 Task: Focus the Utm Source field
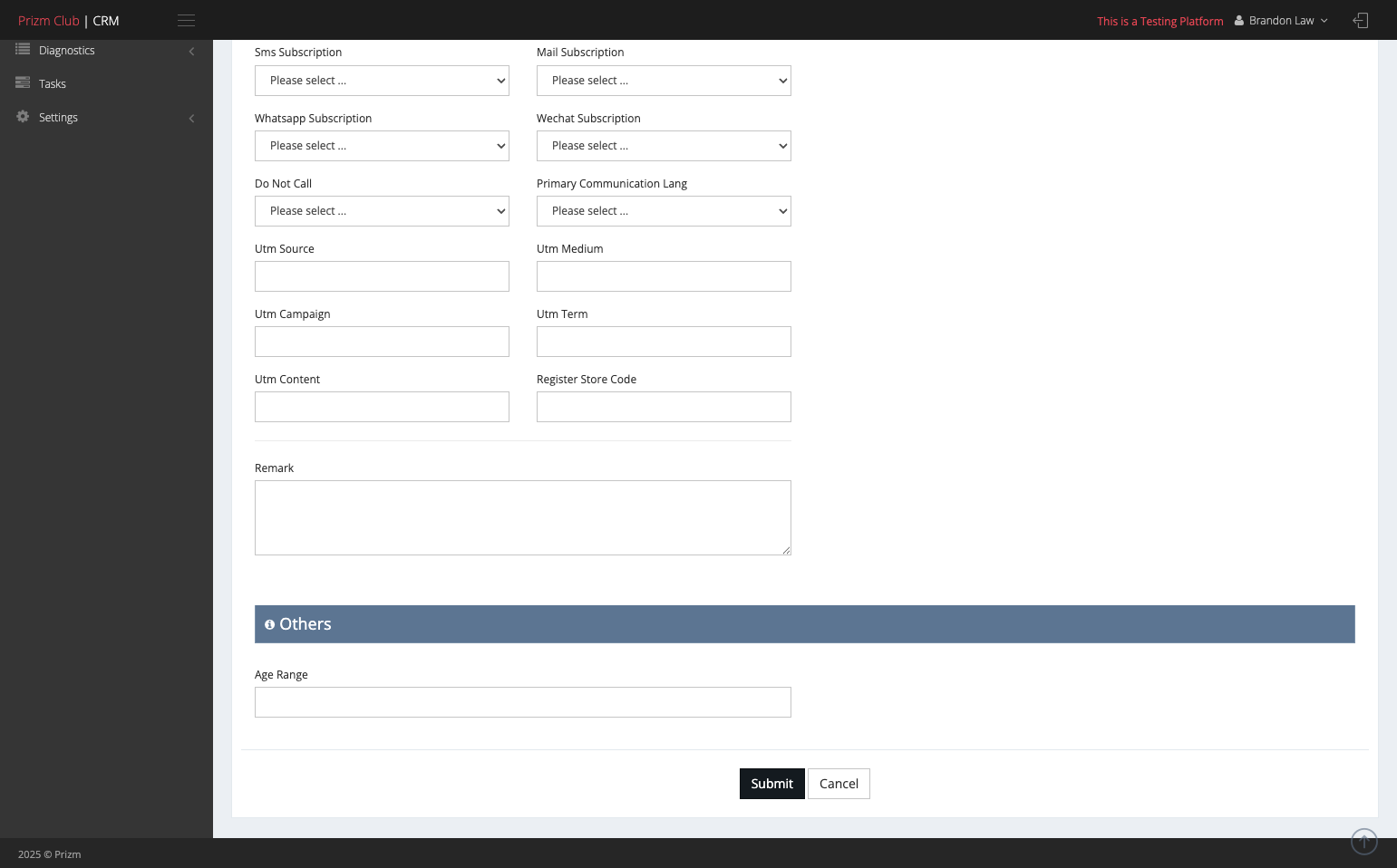pos(382,276)
